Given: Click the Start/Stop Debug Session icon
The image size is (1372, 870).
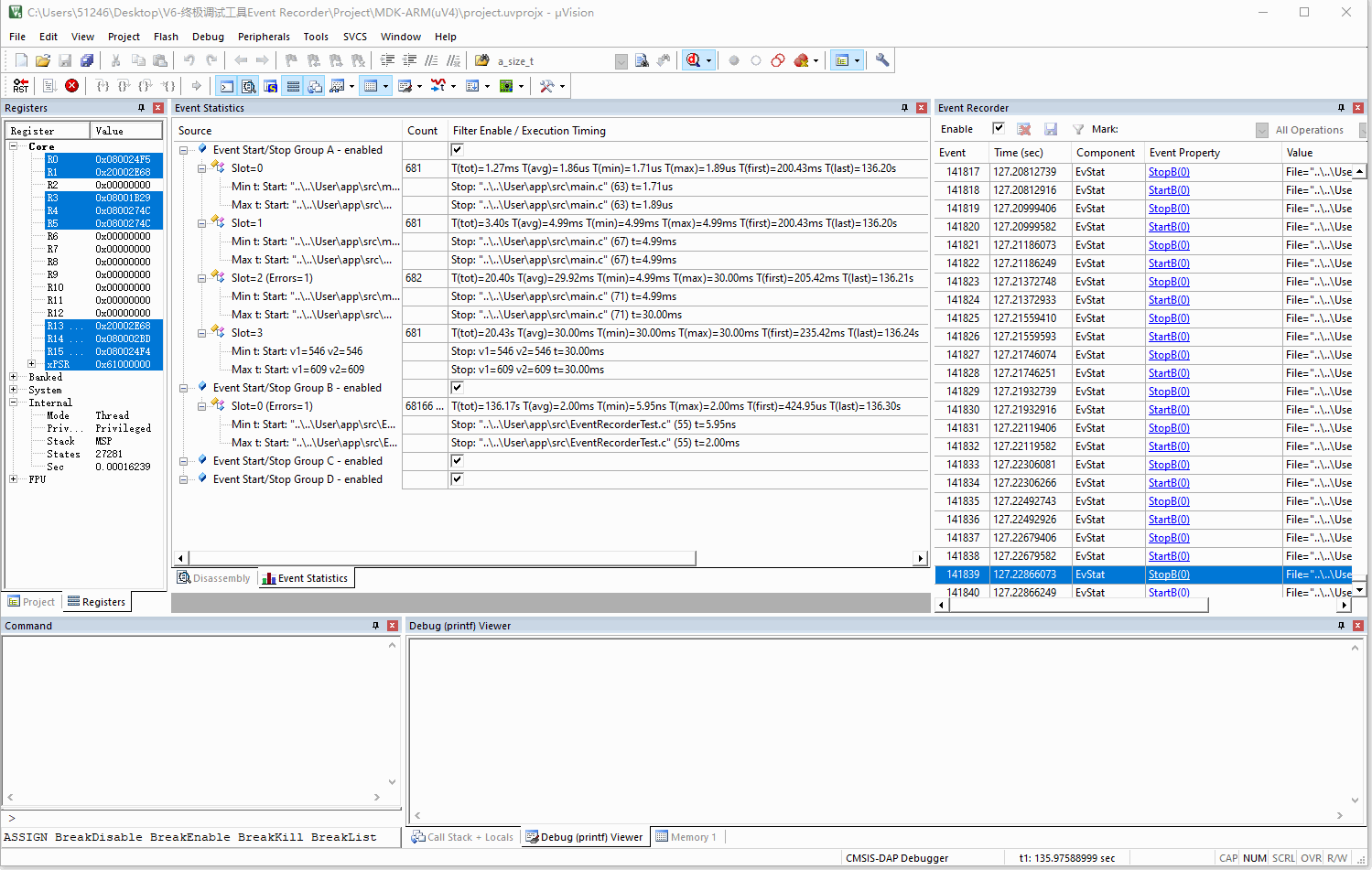Looking at the screenshot, I should tap(693, 60).
